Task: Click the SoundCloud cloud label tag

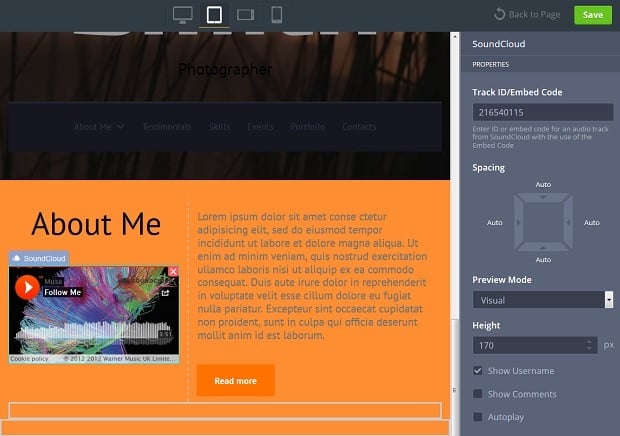Action: 39,258
